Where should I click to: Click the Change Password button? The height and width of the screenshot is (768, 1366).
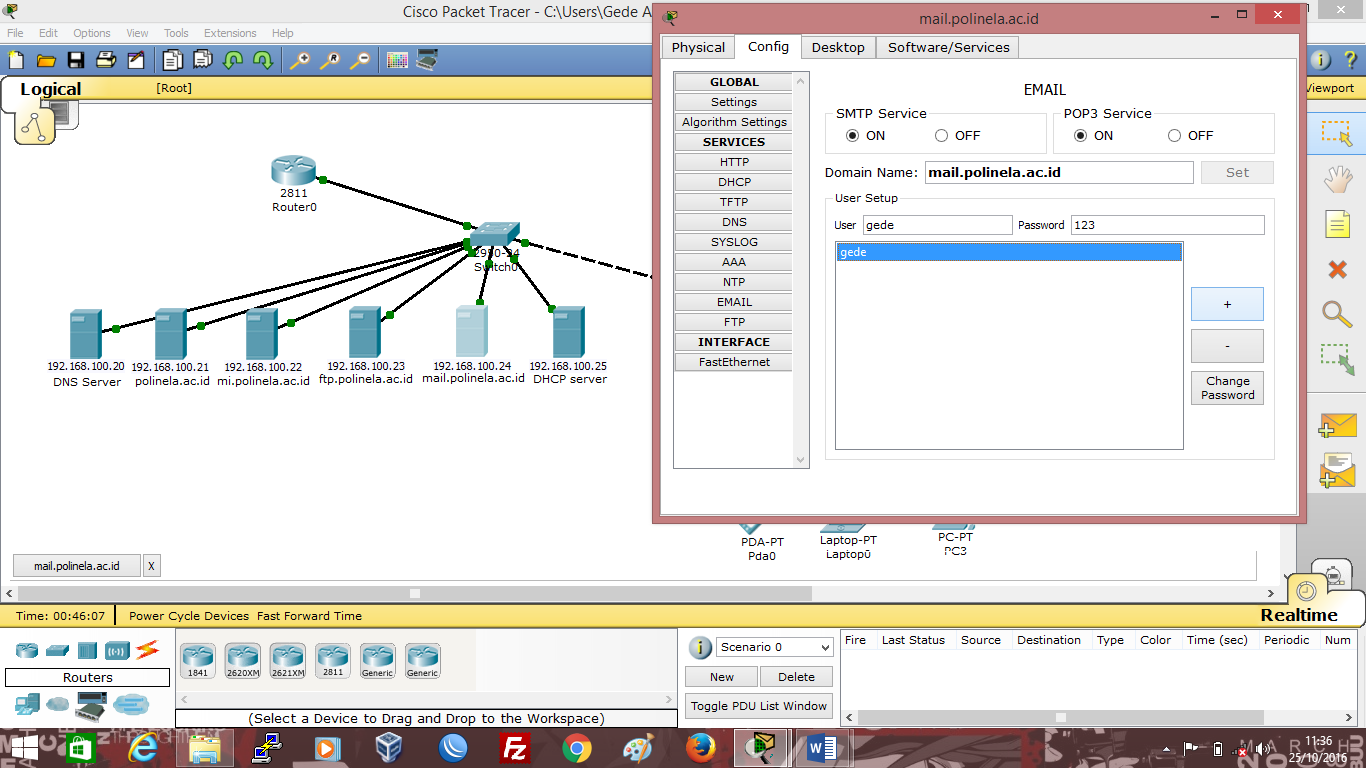[x=1227, y=388]
